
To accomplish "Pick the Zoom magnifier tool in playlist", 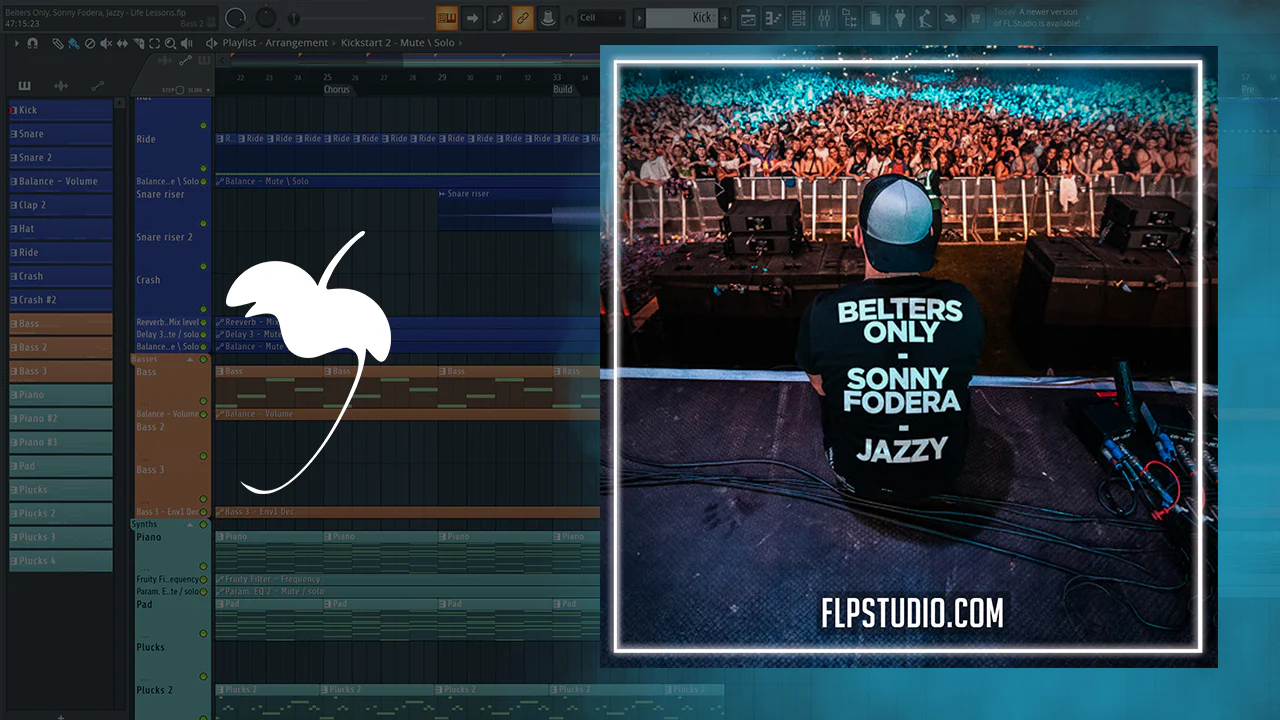I will click(x=170, y=43).
